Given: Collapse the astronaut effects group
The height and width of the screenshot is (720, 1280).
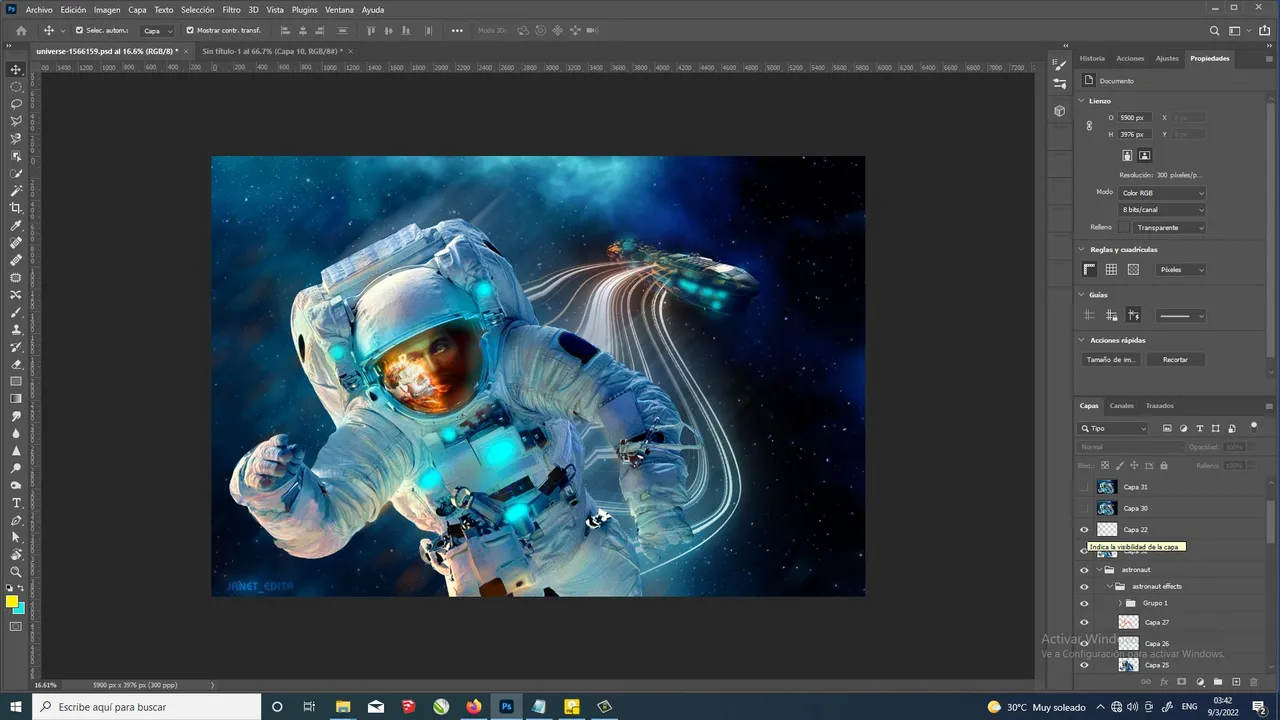Looking at the screenshot, I should coord(1110,587).
